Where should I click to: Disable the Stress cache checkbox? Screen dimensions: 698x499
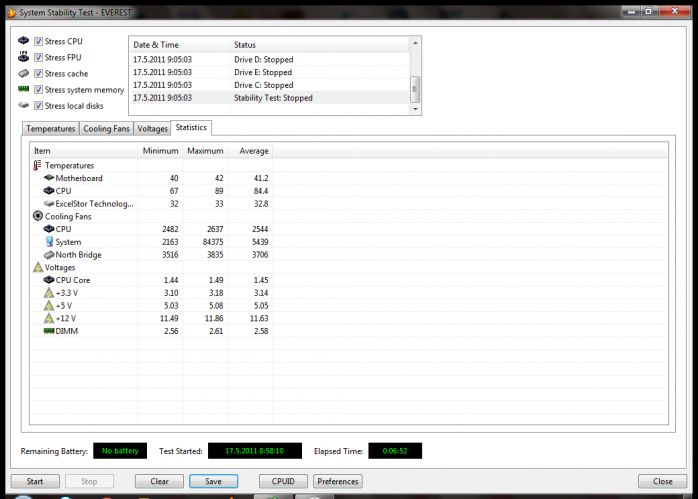[38, 73]
